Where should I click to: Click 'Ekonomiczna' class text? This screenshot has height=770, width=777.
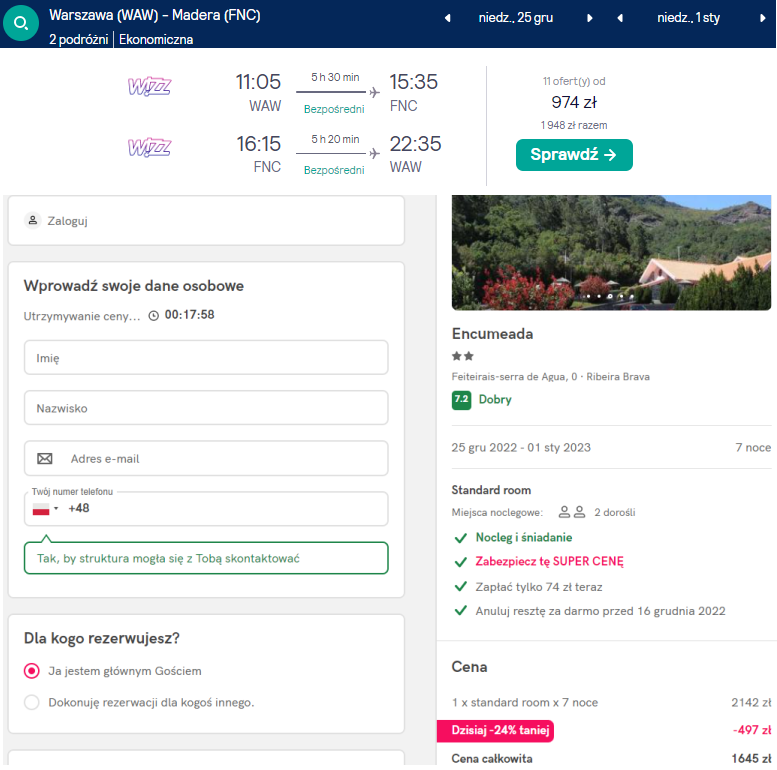pos(156,40)
